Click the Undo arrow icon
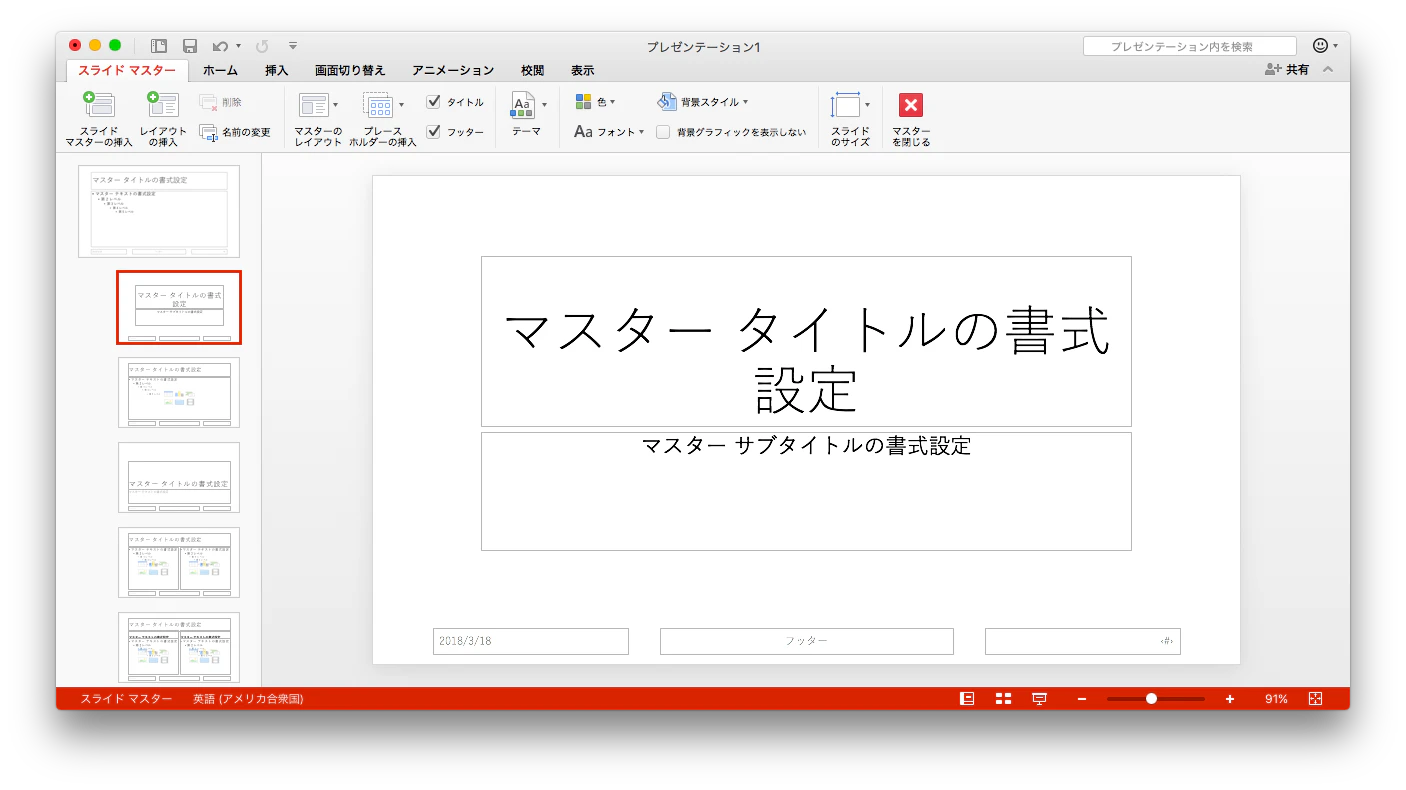1406x790 pixels. click(220, 46)
